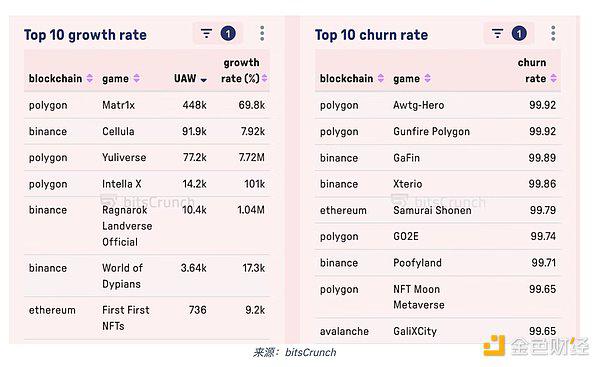Screen dimensions: 600x367
Task: Sort growth table by blockchain arrows
Action: pyautogui.click(x=90, y=78)
